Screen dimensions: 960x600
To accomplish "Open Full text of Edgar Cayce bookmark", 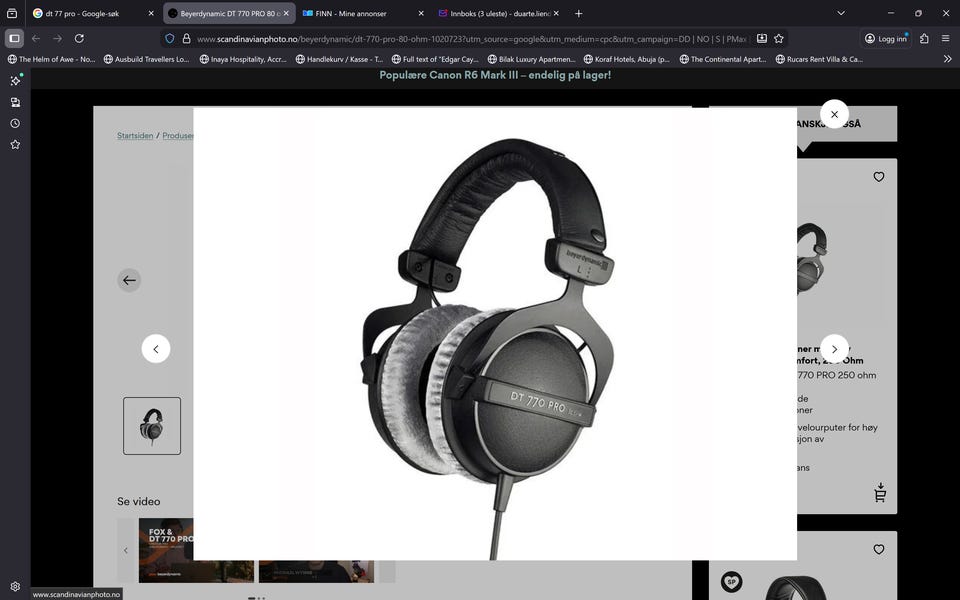I will click(435, 59).
